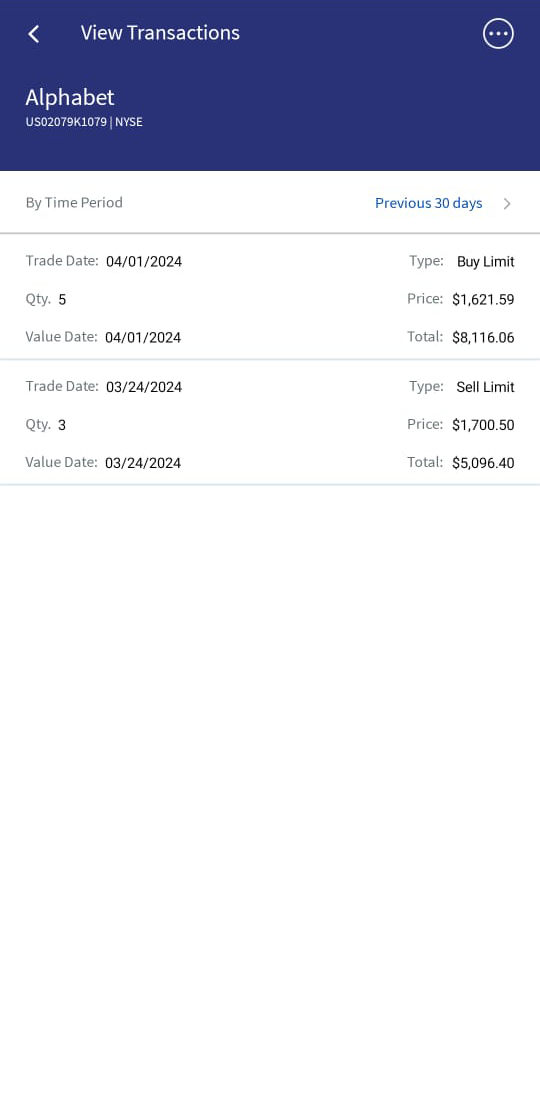Select the View Transactions title
This screenshot has width=540, height=1114.
point(160,33)
